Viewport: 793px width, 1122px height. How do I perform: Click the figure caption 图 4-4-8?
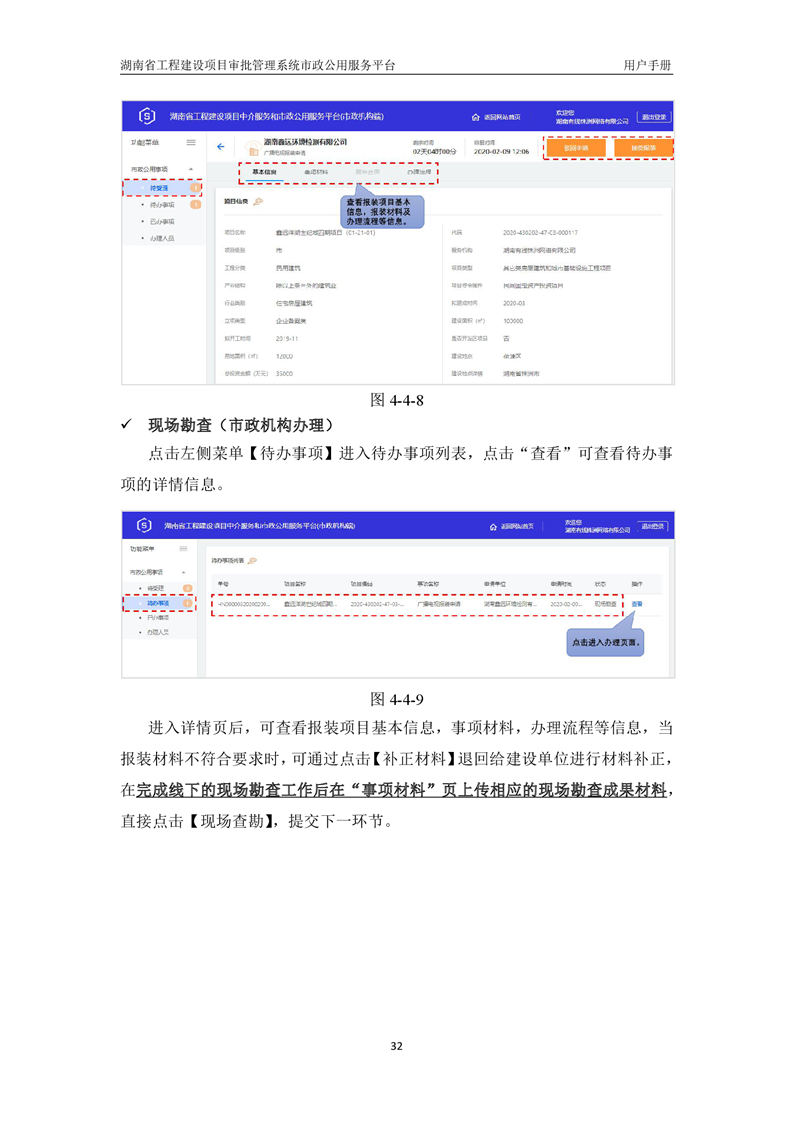pos(396,400)
